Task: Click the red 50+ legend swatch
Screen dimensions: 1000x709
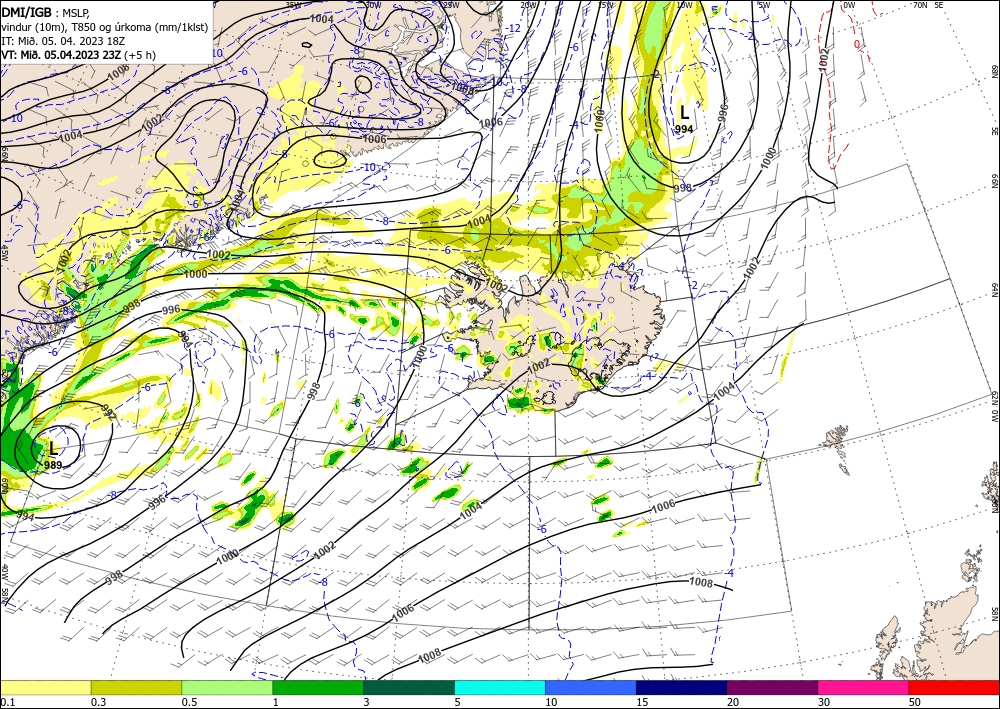Action: coord(954,687)
